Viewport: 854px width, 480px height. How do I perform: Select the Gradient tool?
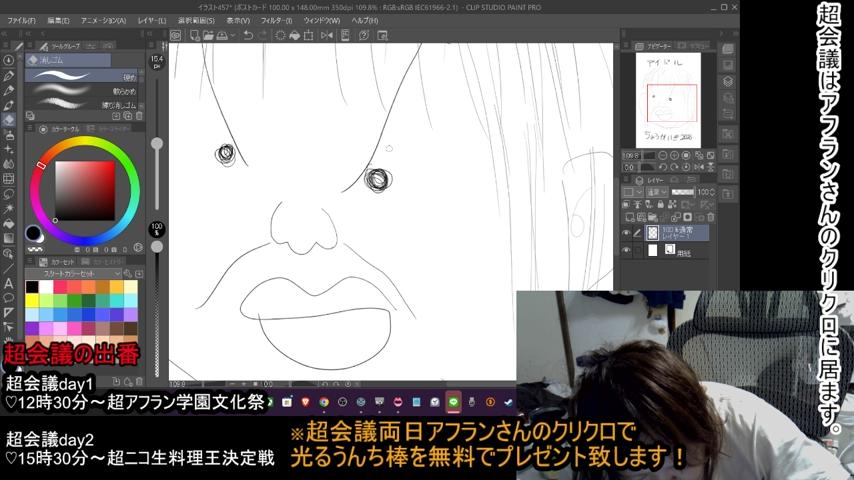9,238
